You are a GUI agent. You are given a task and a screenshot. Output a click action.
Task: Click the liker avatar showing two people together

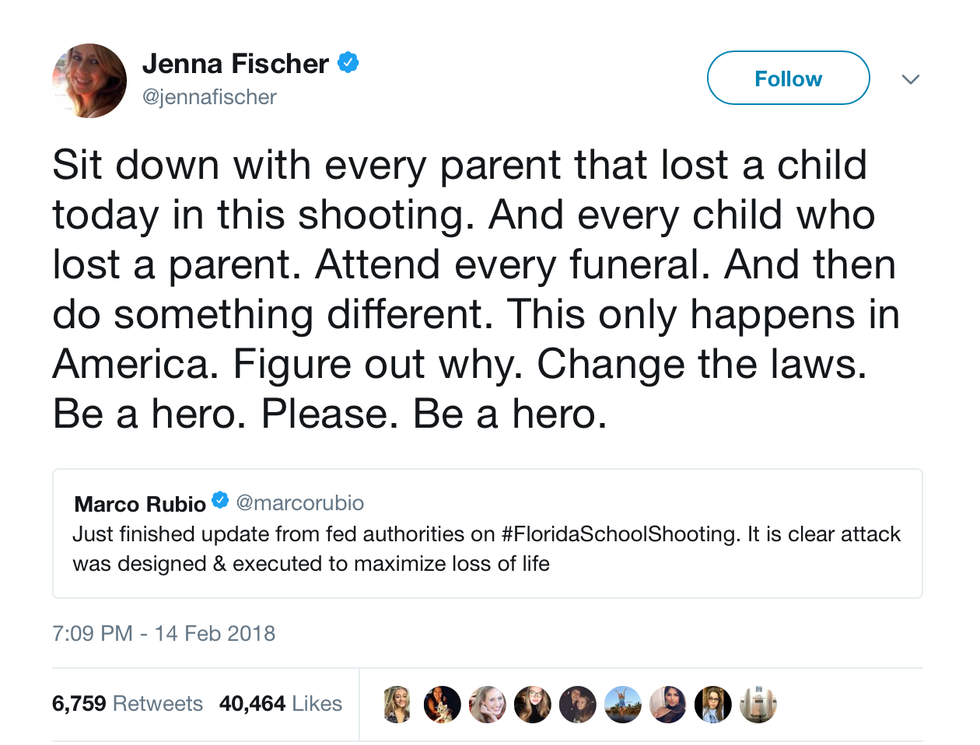[577, 704]
